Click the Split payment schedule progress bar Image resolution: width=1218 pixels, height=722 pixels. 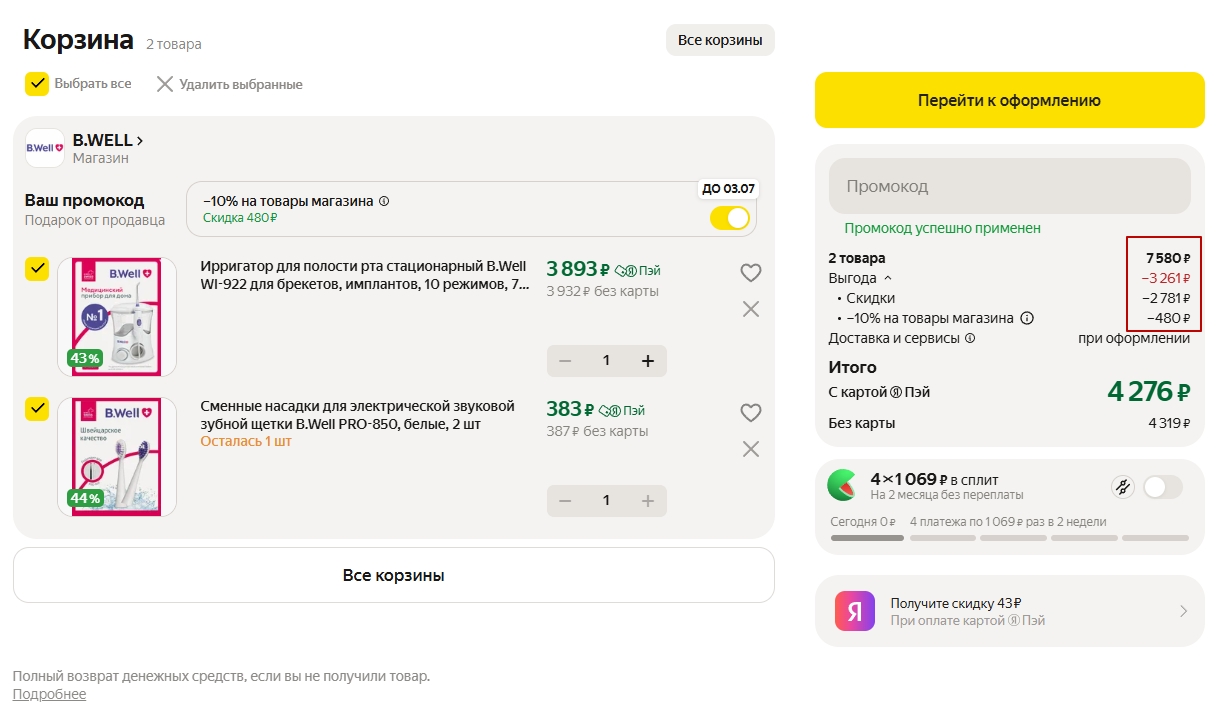(x=1010, y=538)
